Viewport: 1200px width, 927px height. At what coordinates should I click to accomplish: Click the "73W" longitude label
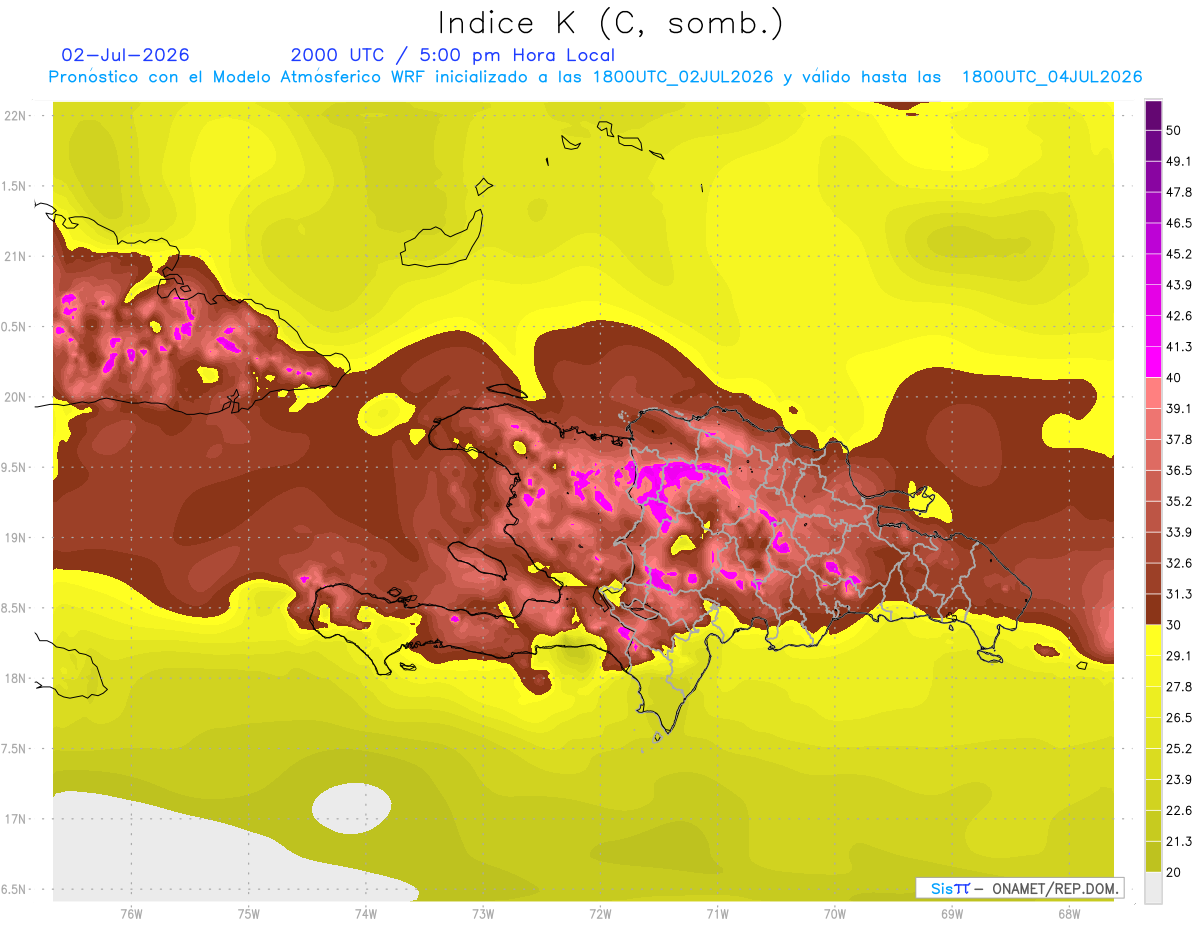click(x=483, y=914)
